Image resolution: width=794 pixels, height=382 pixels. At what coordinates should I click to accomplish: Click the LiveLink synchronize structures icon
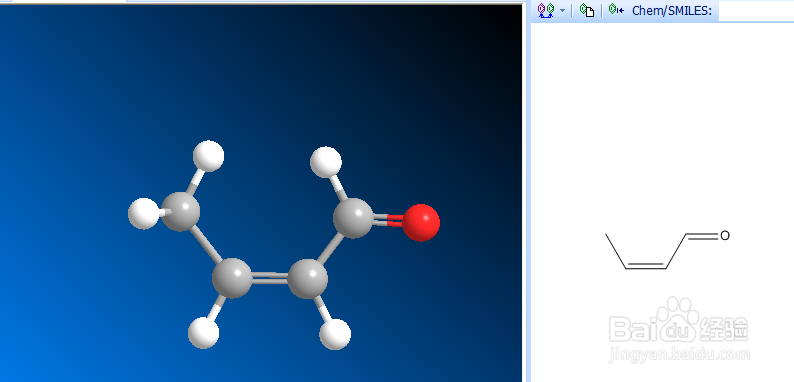click(x=546, y=10)
